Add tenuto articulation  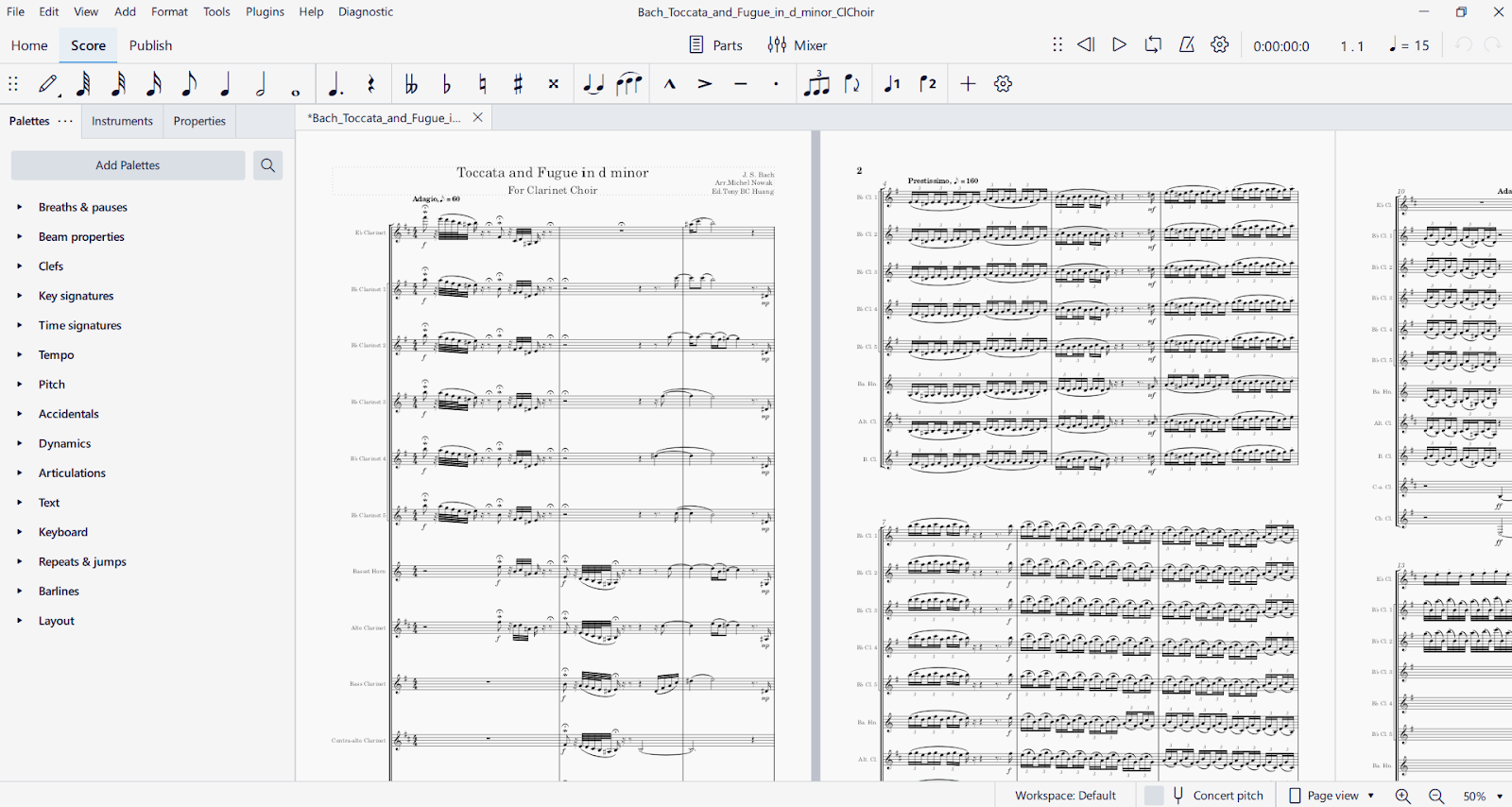point(741,84)
